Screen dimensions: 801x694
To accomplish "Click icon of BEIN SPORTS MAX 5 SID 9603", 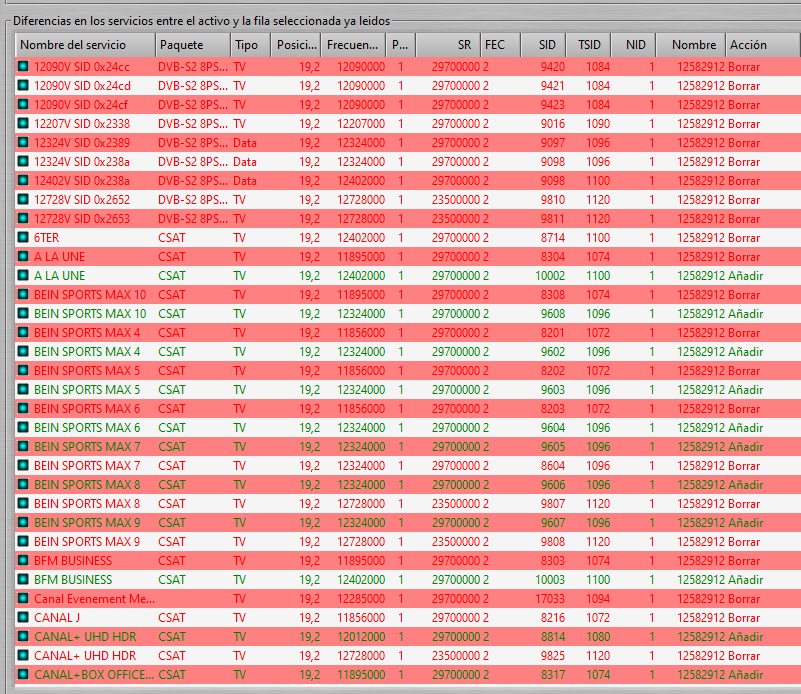I will [23, 389].
